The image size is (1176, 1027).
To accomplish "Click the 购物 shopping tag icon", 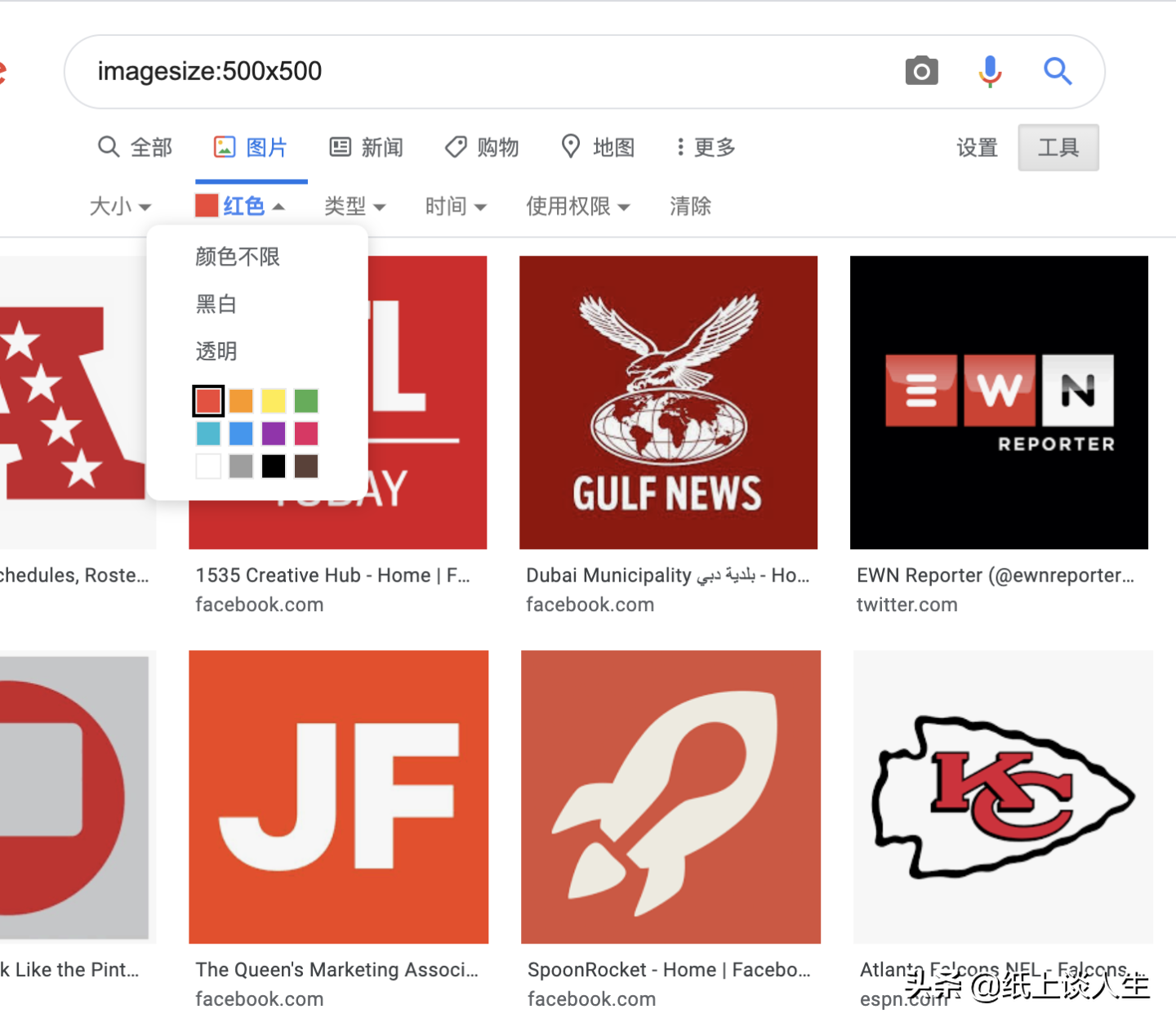I will pyautogui.click(x=456, y=147).
